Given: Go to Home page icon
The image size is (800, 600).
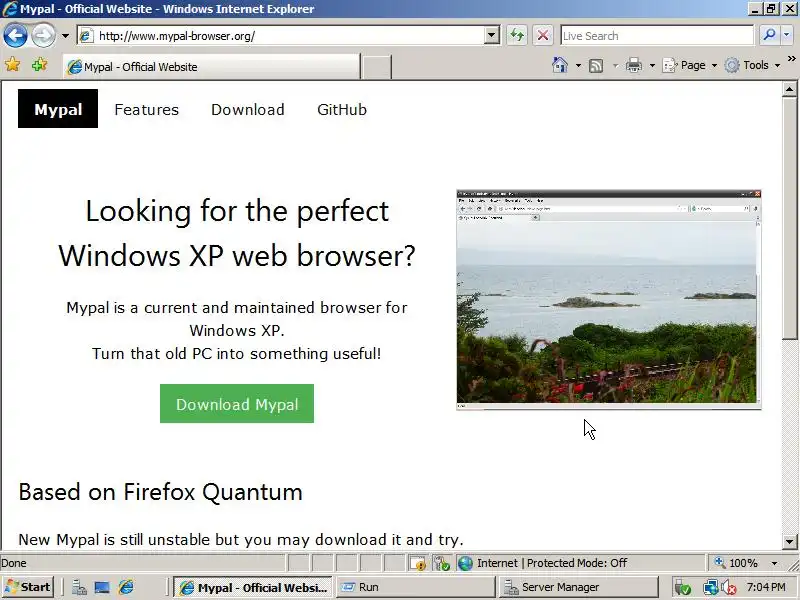Looking at the screenshot, I should click(560, 65).
